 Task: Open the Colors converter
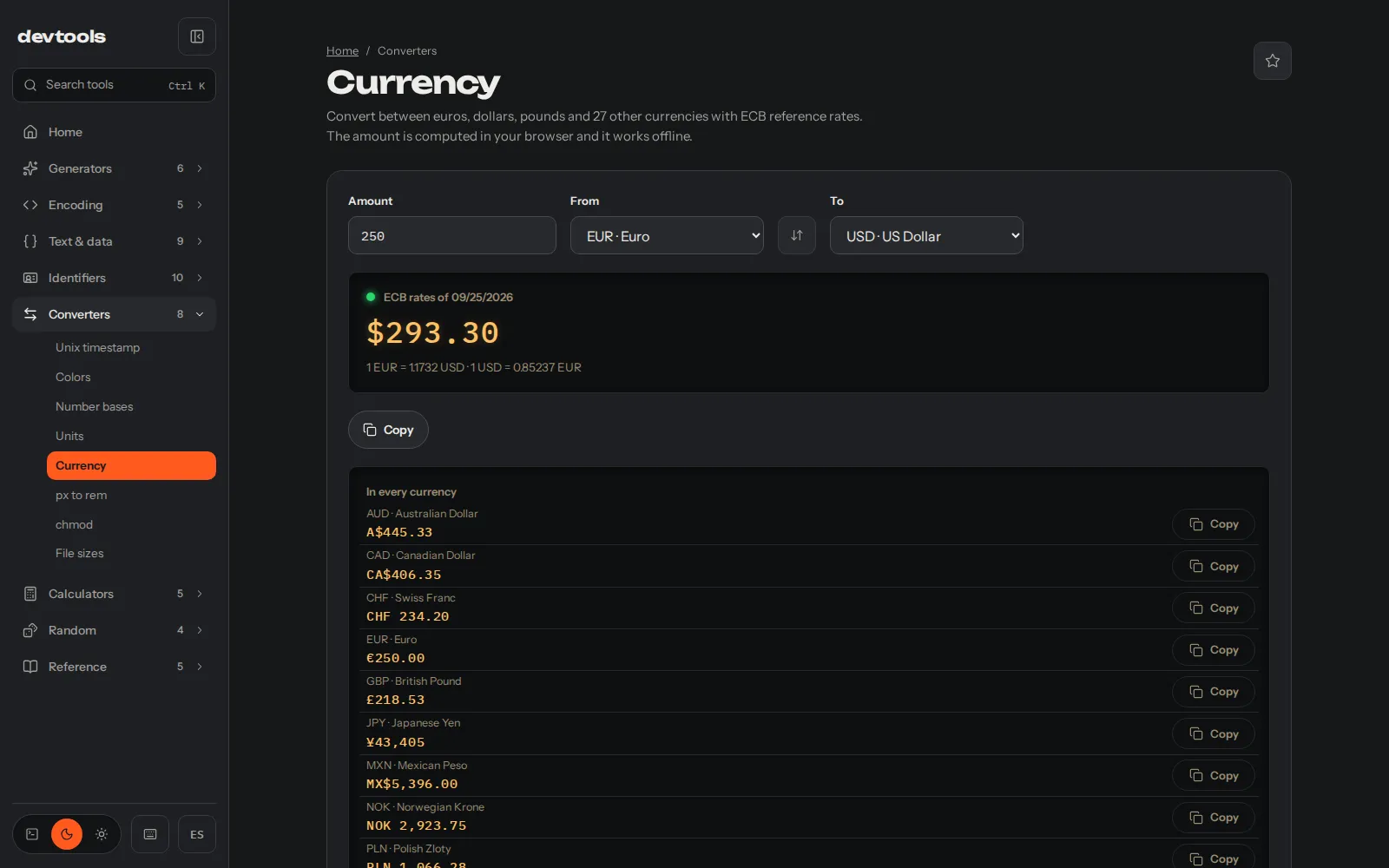tap(131, 377)
